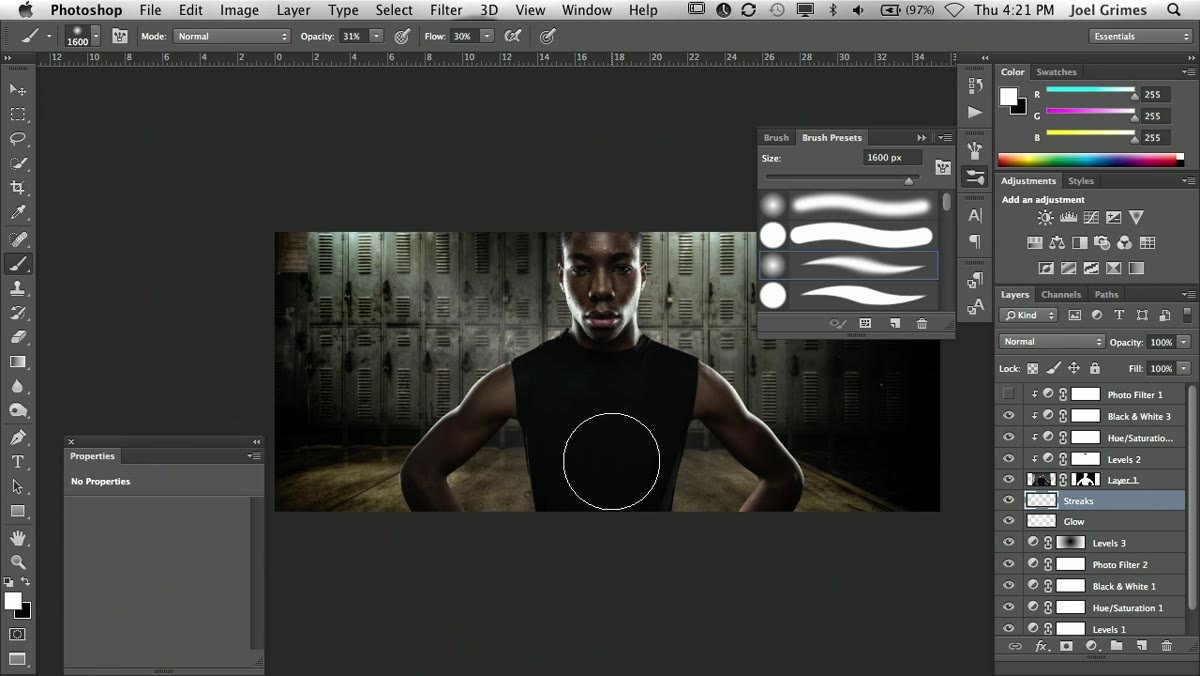Open the Apple menu
This screenshot has width=1200, height=676.
coord(25,10)
